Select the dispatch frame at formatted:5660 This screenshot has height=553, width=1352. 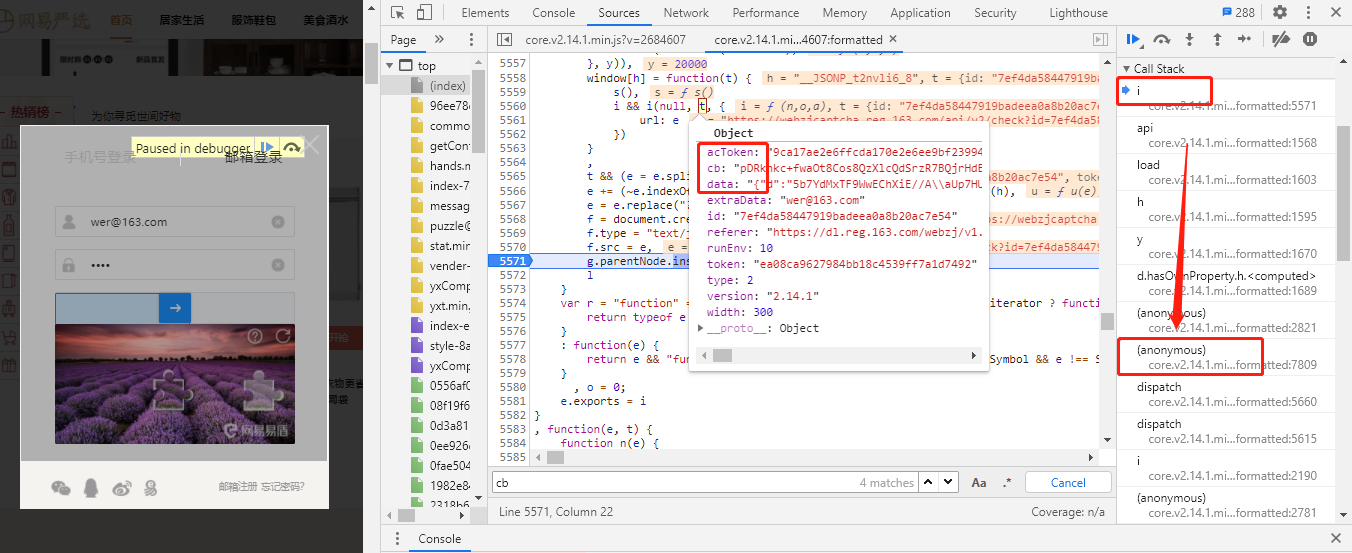[x=1227, y=394]
